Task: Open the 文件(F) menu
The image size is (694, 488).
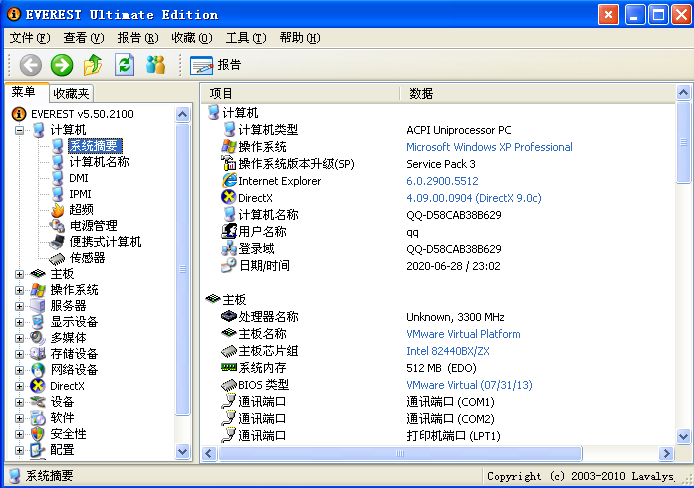Action: point(30,38)
